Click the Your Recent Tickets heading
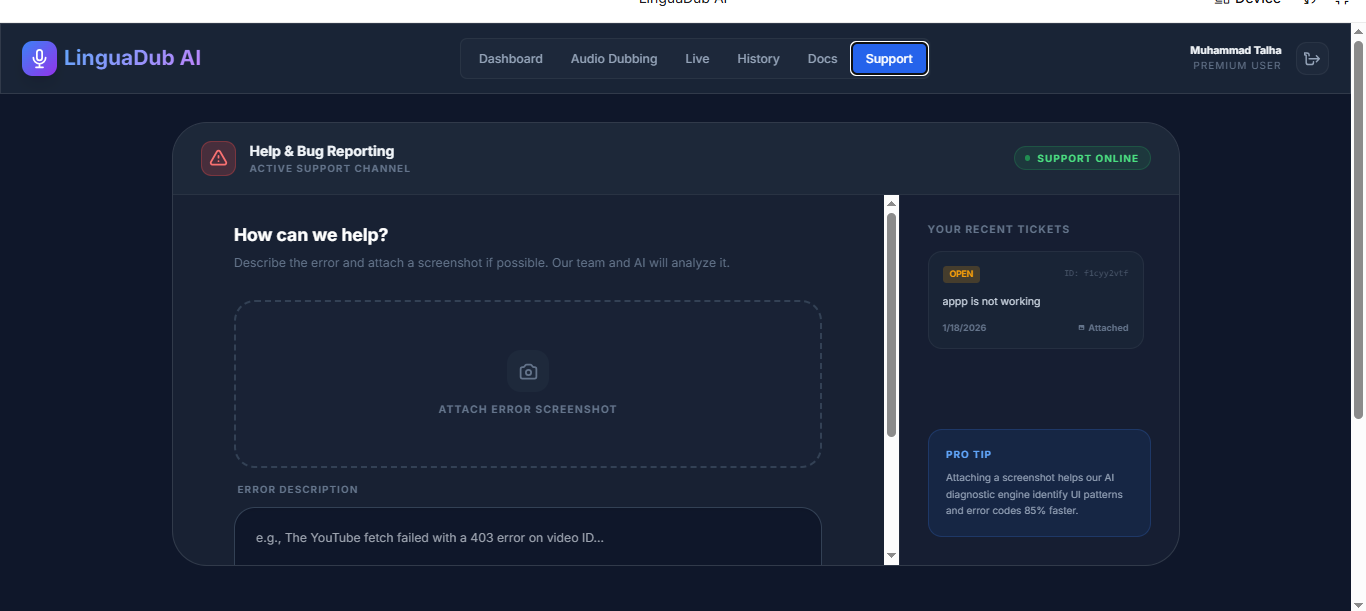The height and width of the screenshot is (611, 1366). click(999, 229)
